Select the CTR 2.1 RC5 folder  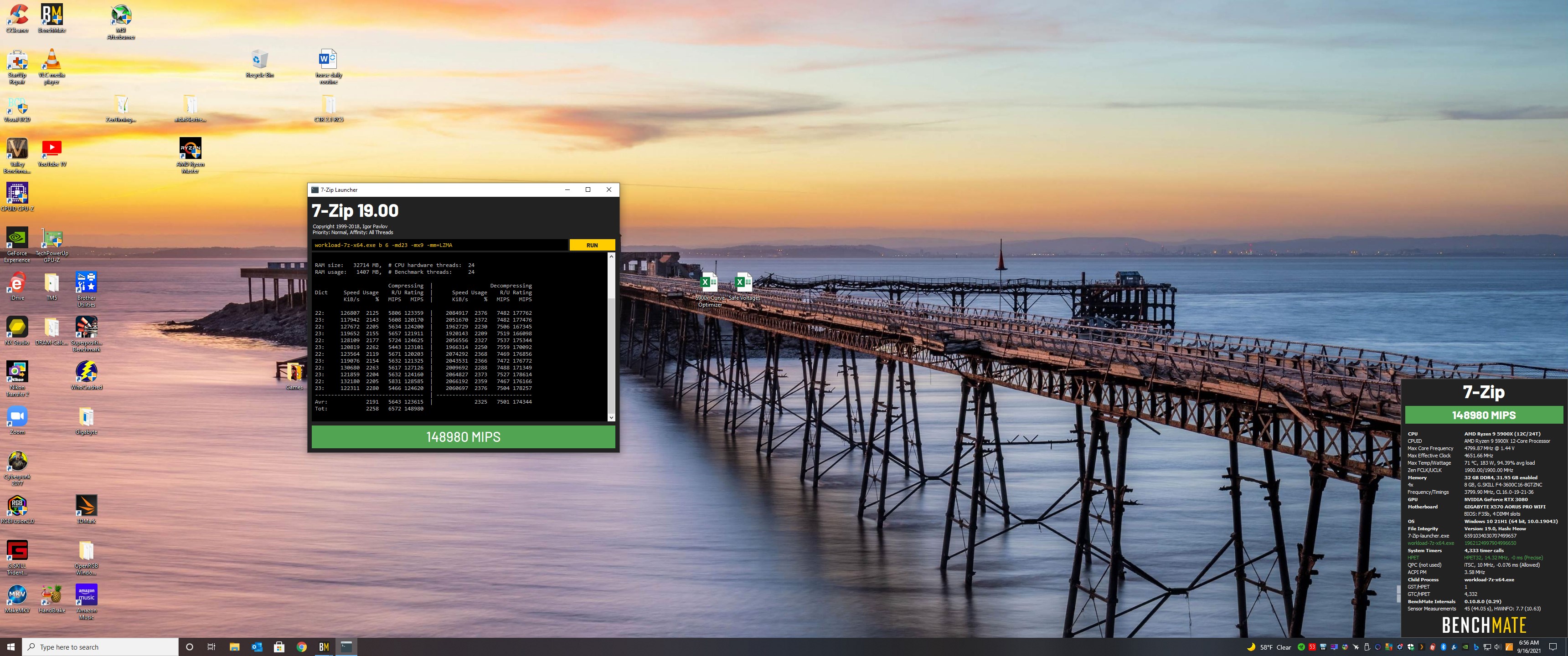(329, 108)
